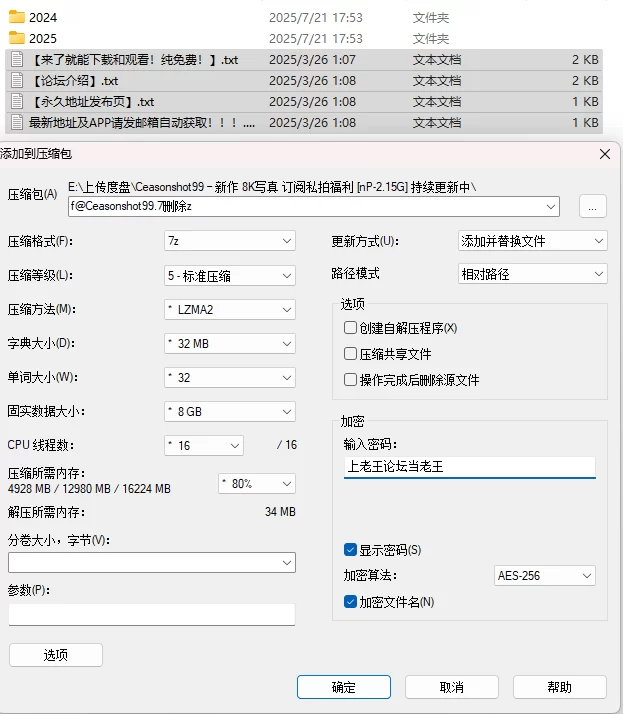
Task: Click text file icon for 【论坛介绍】.txt
Action: 17,81
